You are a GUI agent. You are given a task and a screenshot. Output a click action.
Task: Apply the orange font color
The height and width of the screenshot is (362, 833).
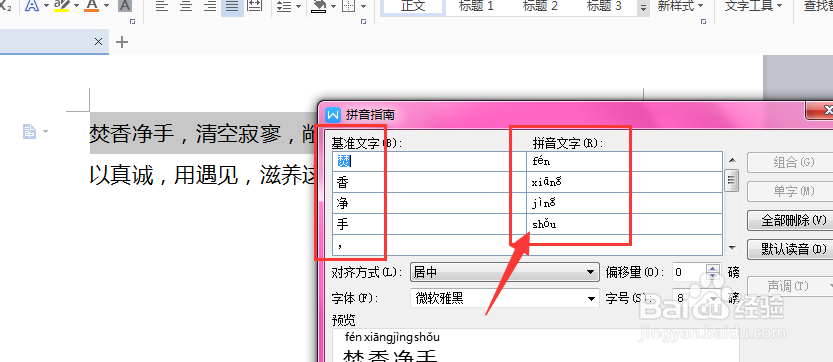pyautogui.click(x=92, y=6)
